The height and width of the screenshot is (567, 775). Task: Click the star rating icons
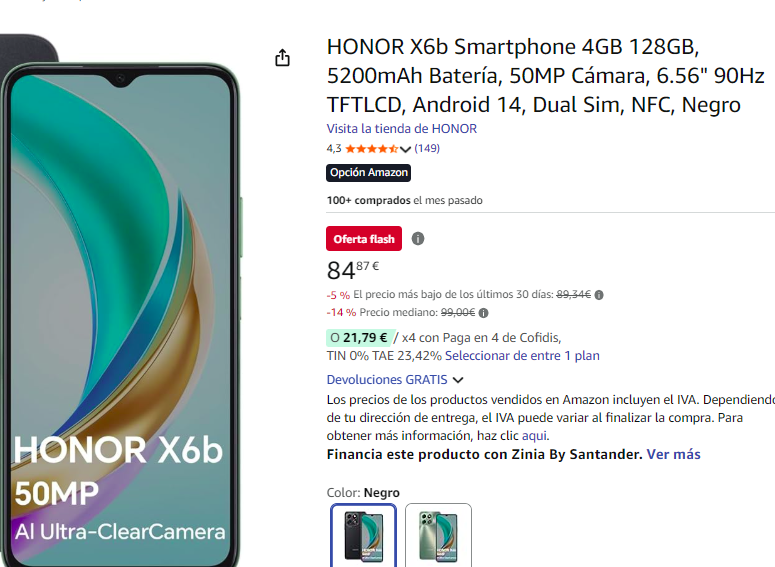click(371, 149)
